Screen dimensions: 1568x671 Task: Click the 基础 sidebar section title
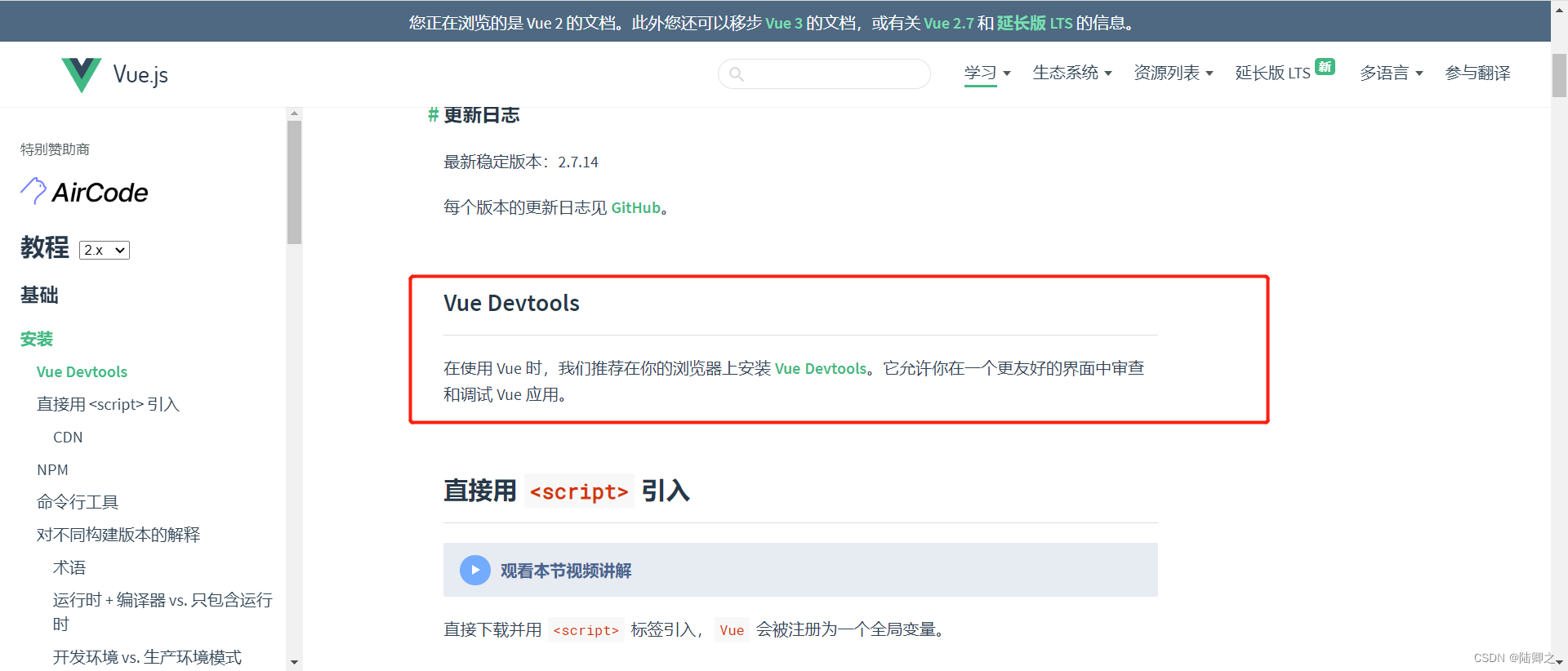pos(39,295)
